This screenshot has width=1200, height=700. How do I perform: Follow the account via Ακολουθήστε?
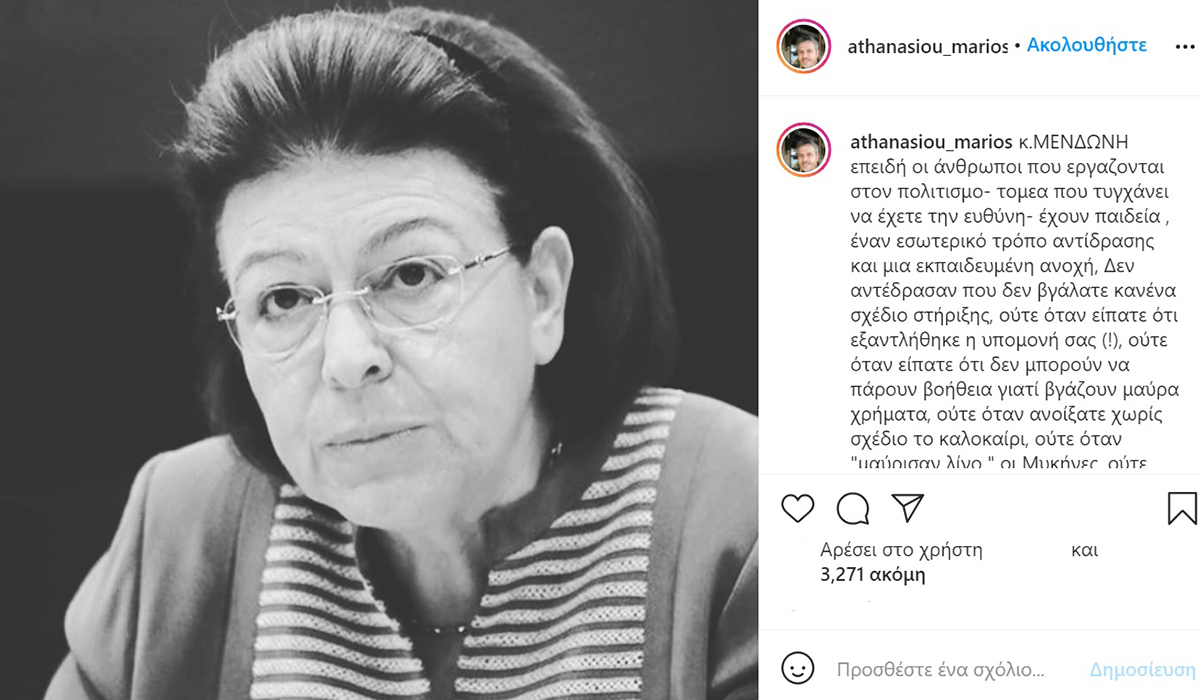coord(1087,46)
